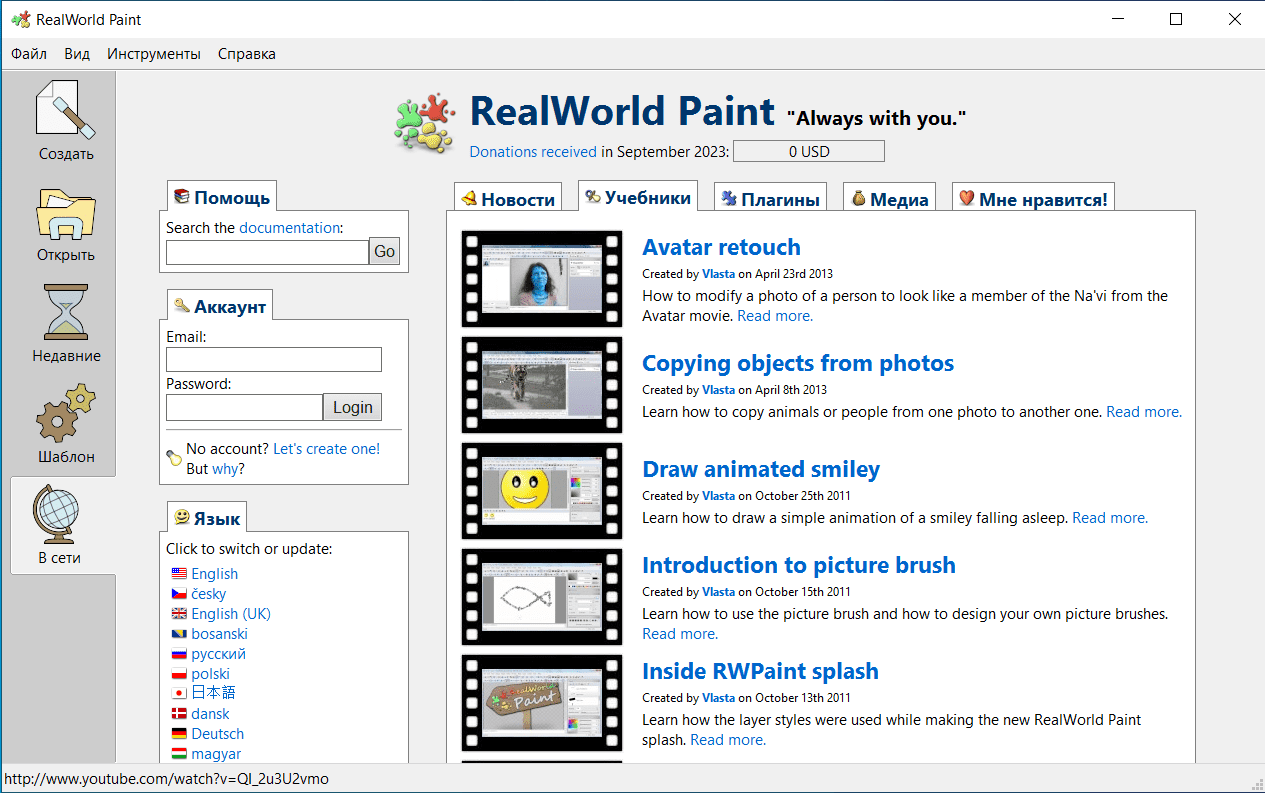The image size is (1265, 793).
Task: Select the Недавние hourglass icon
Action: (65, 312)
